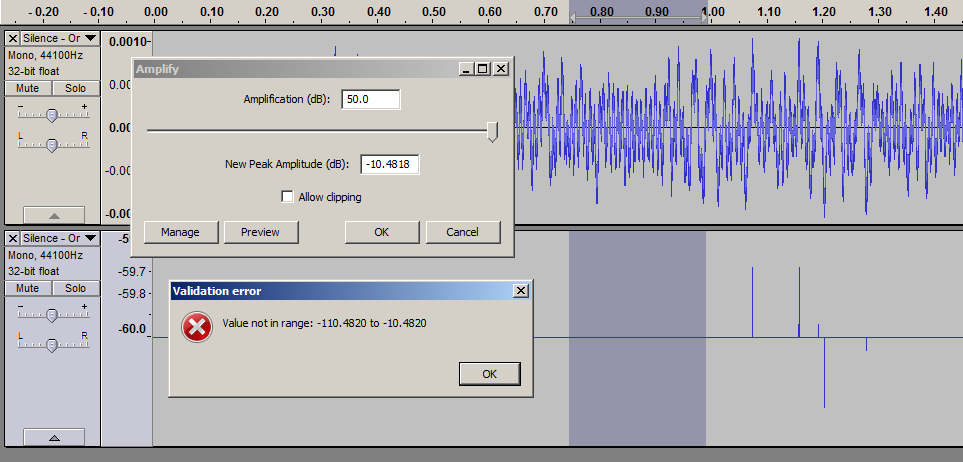Enable the Allow clipping checkbox

tap(288, 197)
